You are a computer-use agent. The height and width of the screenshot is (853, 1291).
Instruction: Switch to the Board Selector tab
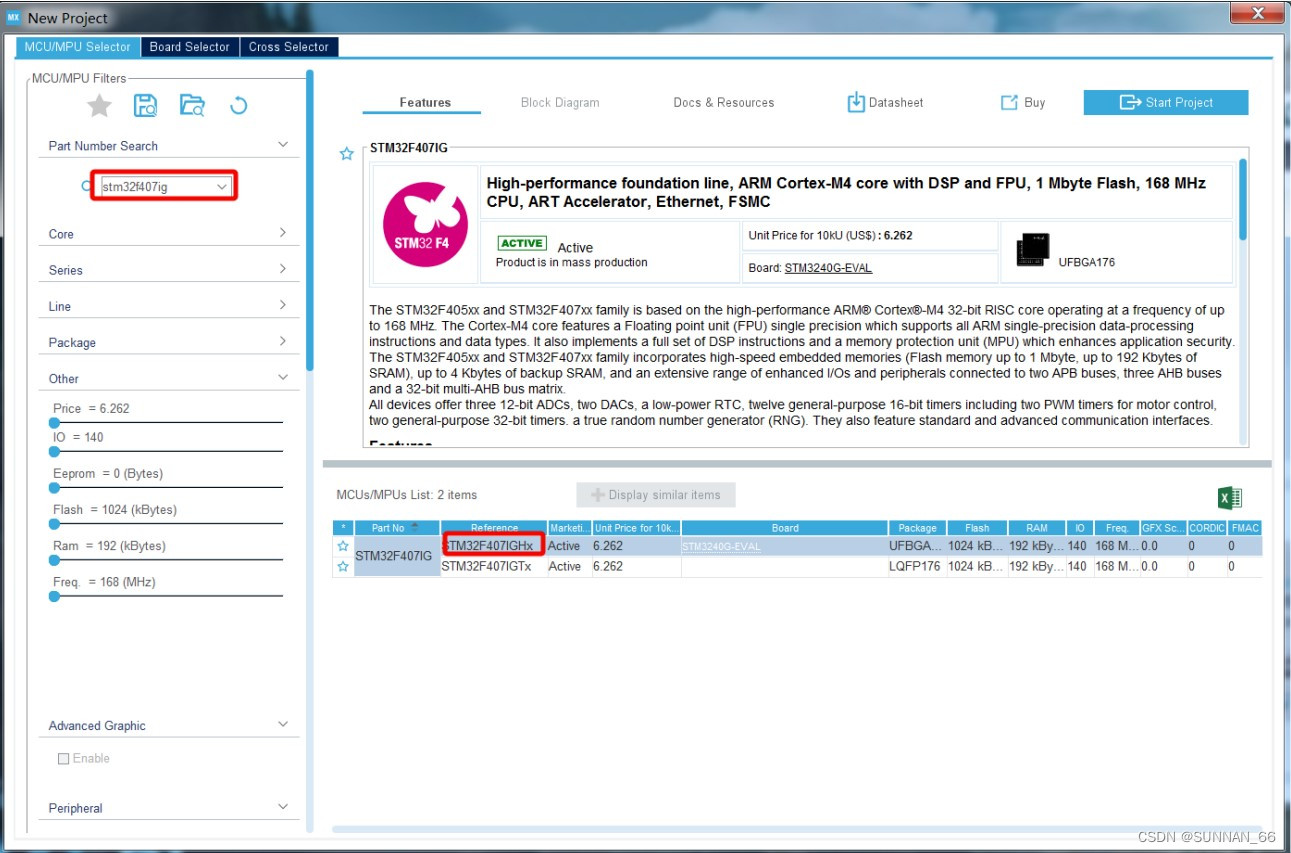[190, 47]
